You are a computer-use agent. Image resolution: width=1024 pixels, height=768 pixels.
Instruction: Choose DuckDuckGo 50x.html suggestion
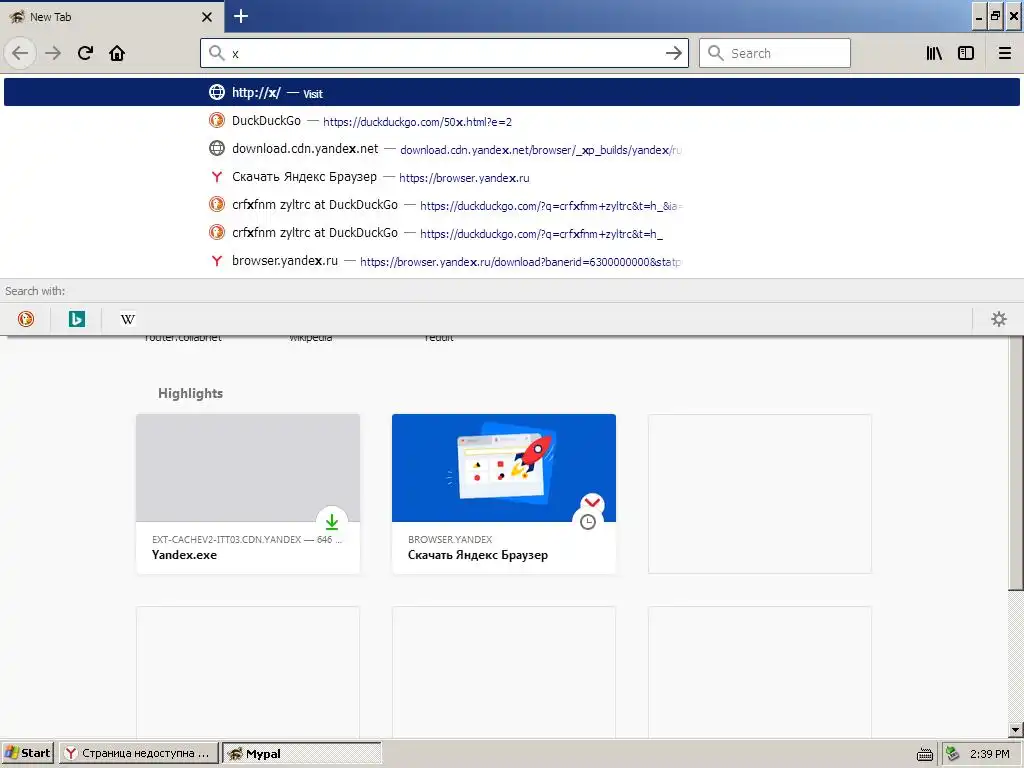511,121
